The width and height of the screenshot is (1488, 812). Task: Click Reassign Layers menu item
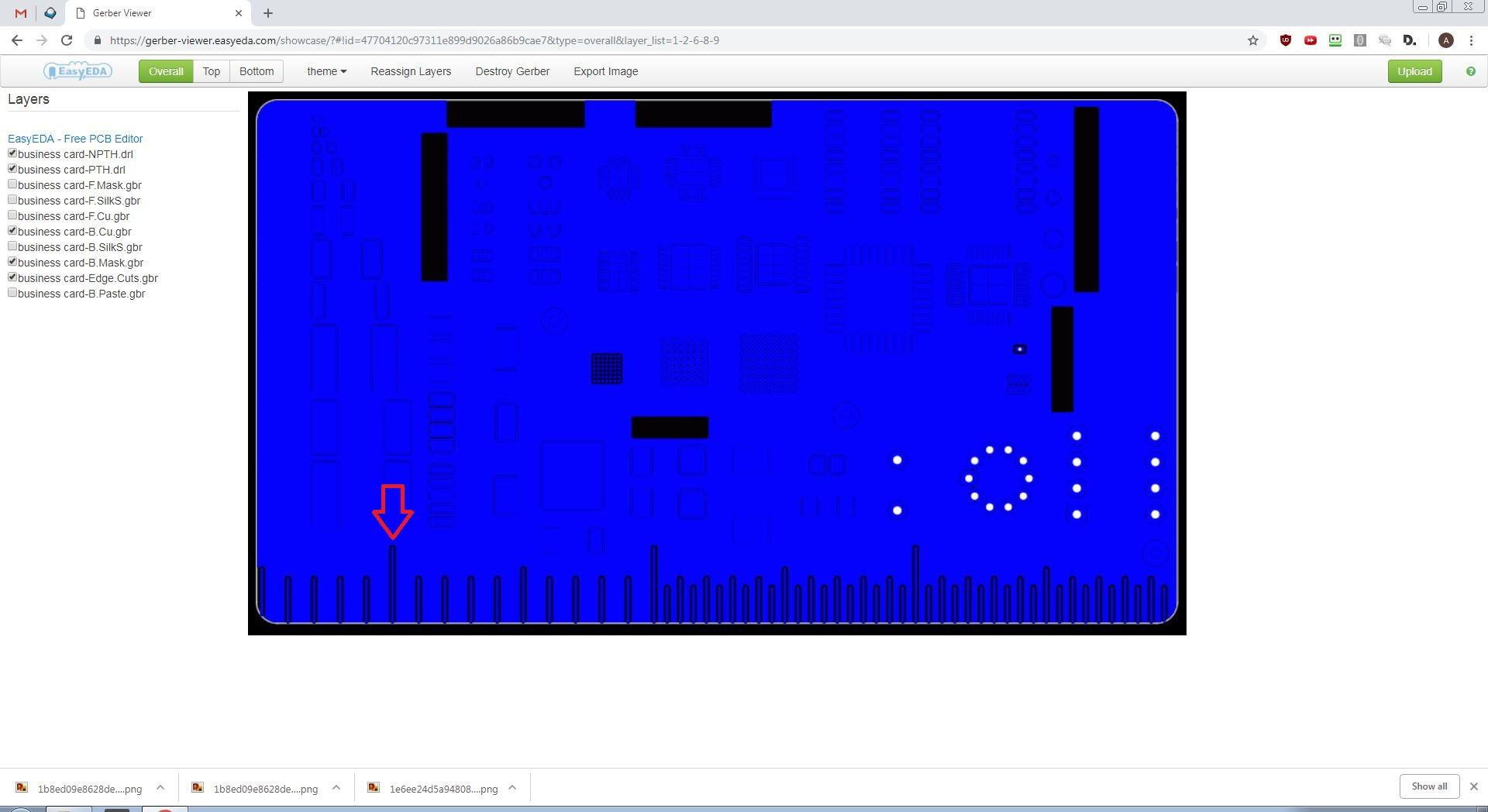coord(411,71)
